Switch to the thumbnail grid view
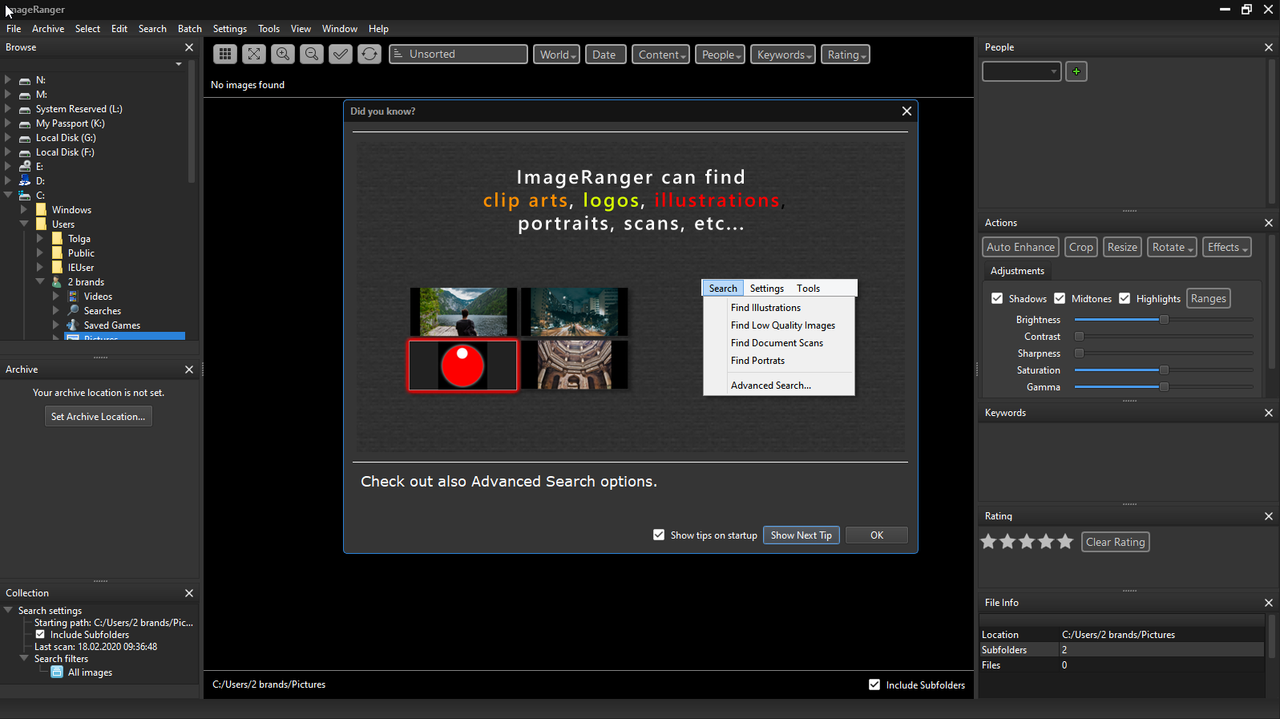The height and width of the screenshot is (719, 1280). (x=225, y=54)
